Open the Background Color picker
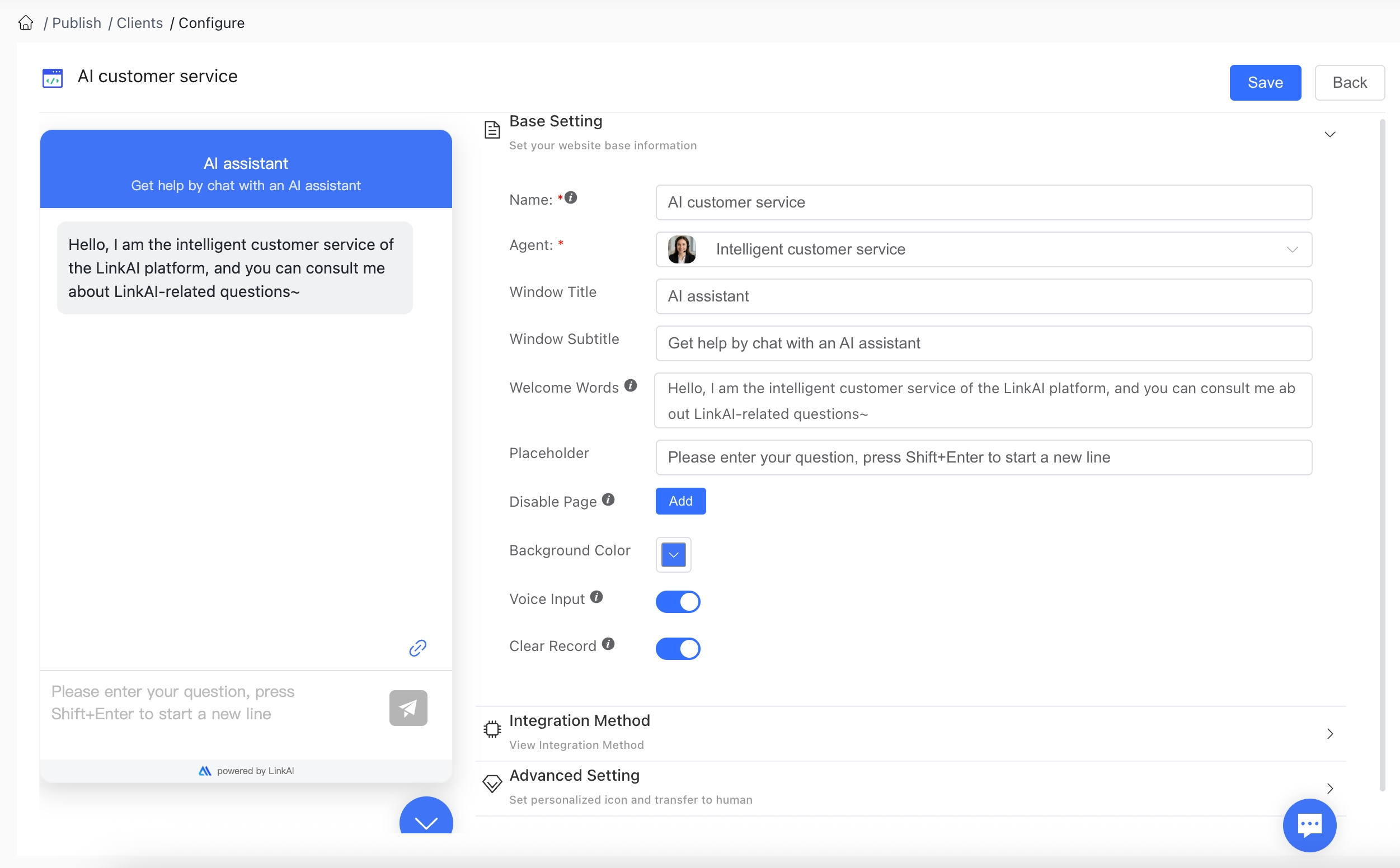The width and height of the screenshot is (1400, 868). coord(674,555)
